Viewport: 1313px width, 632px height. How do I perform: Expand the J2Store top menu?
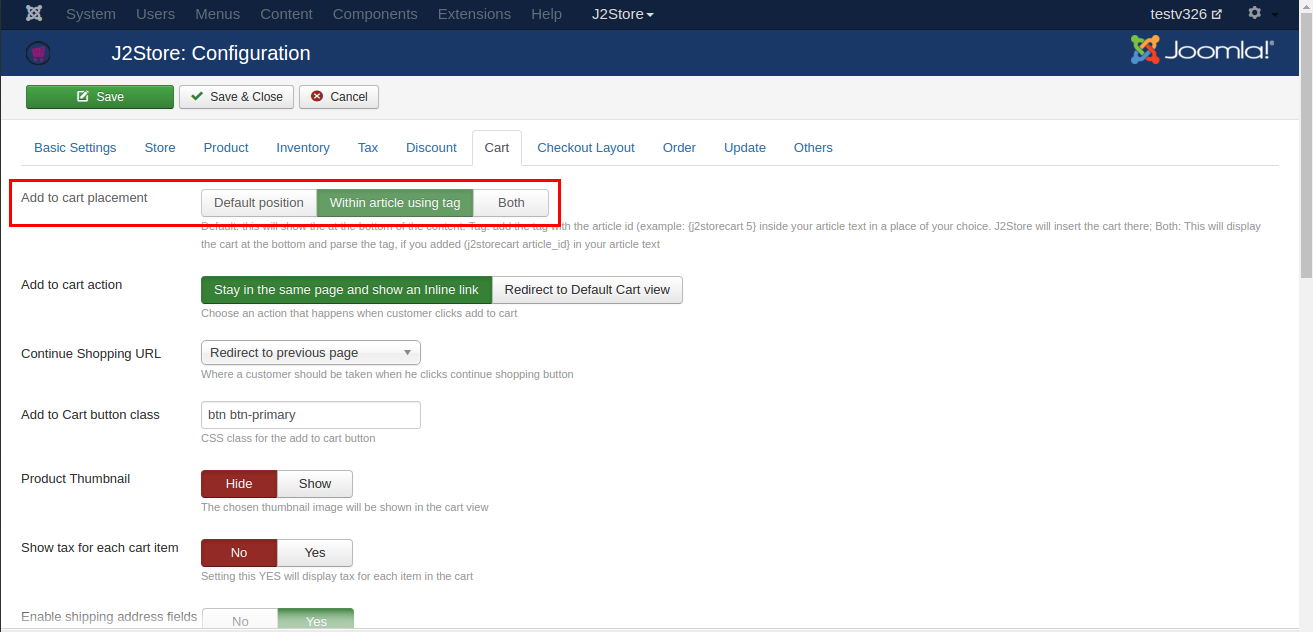click(x=622, y=14)
